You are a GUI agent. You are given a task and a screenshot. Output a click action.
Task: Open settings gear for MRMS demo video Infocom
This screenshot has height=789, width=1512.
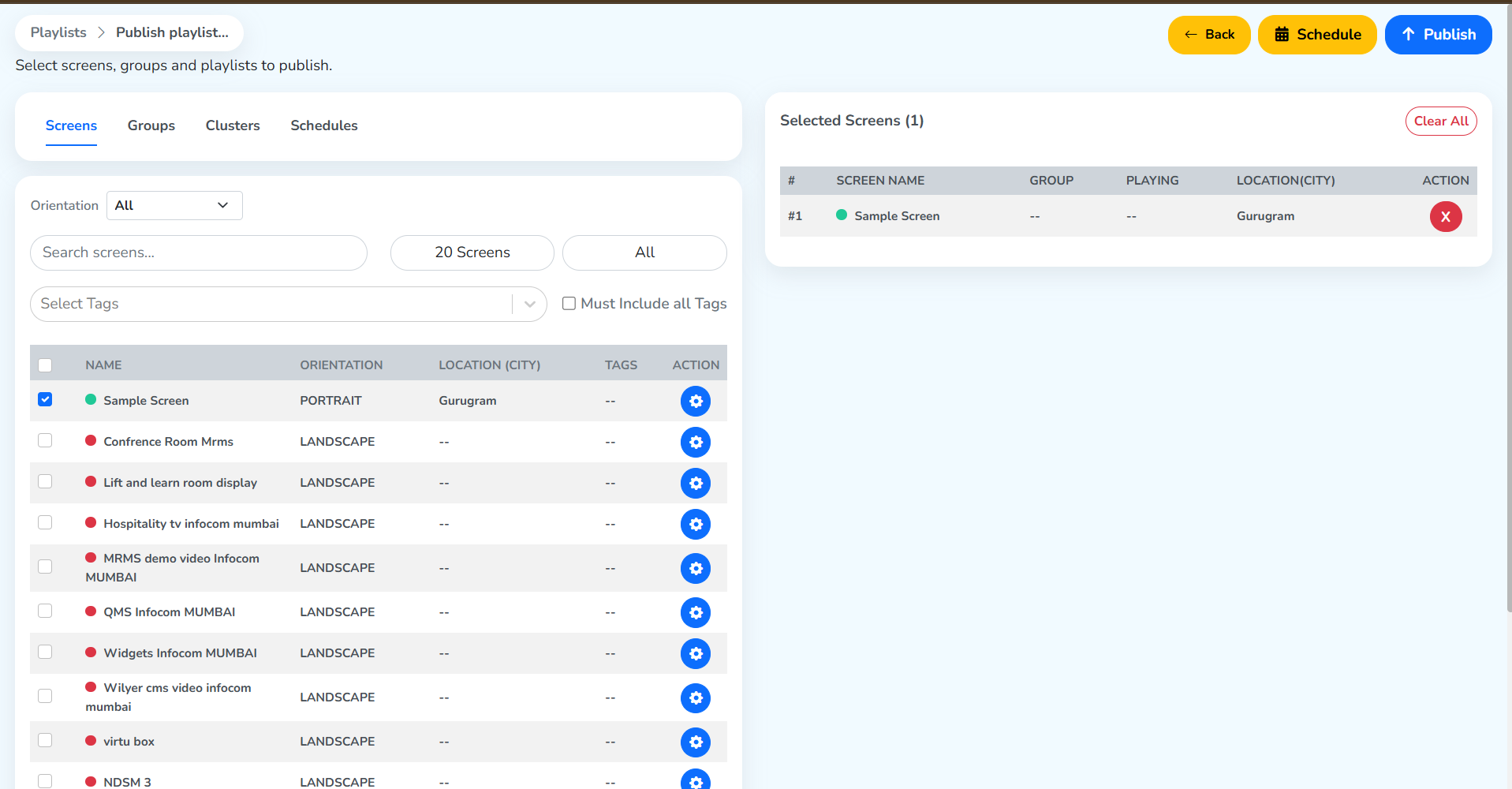tap(696, 568)
